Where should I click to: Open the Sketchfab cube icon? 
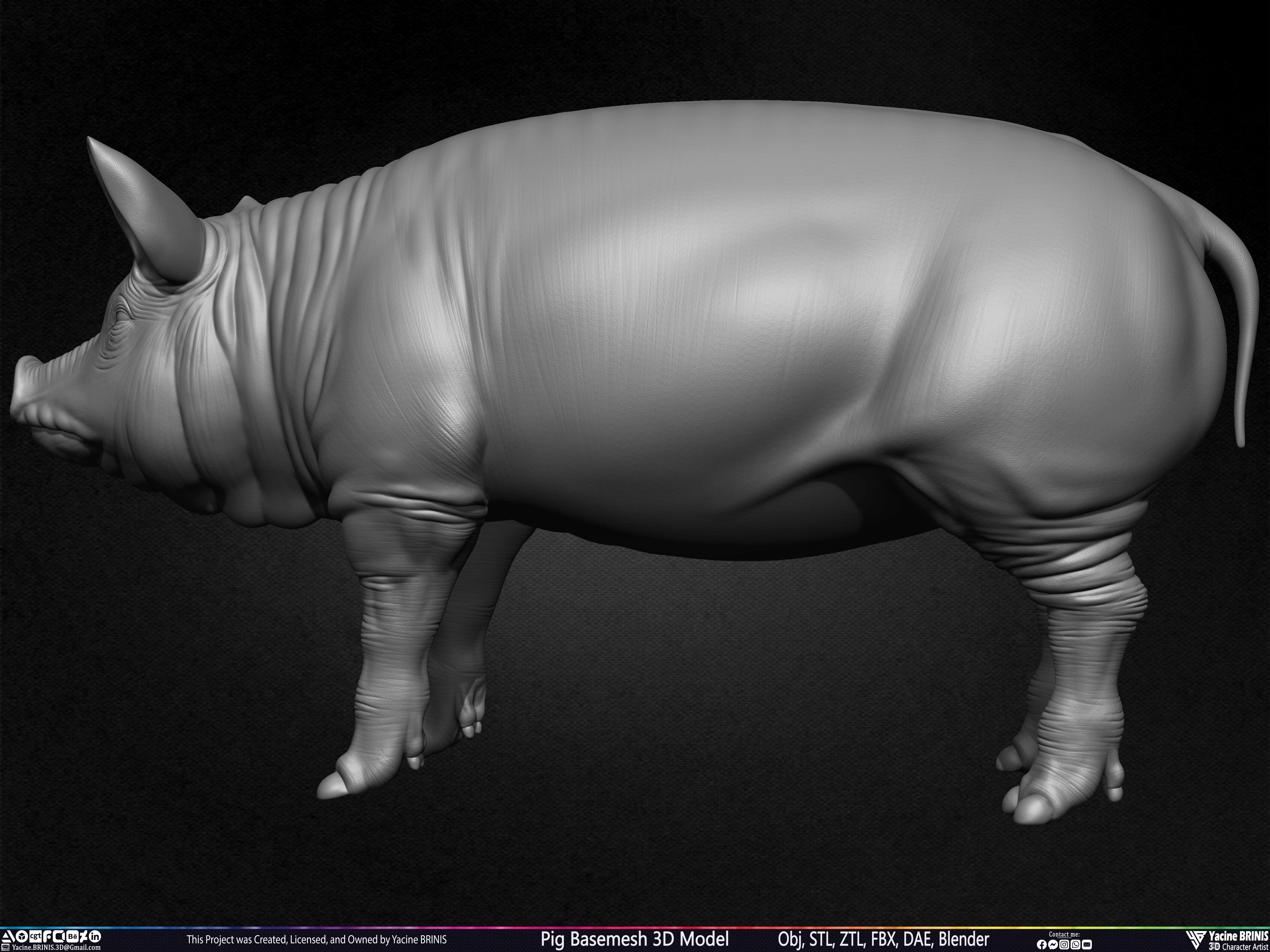22,936
